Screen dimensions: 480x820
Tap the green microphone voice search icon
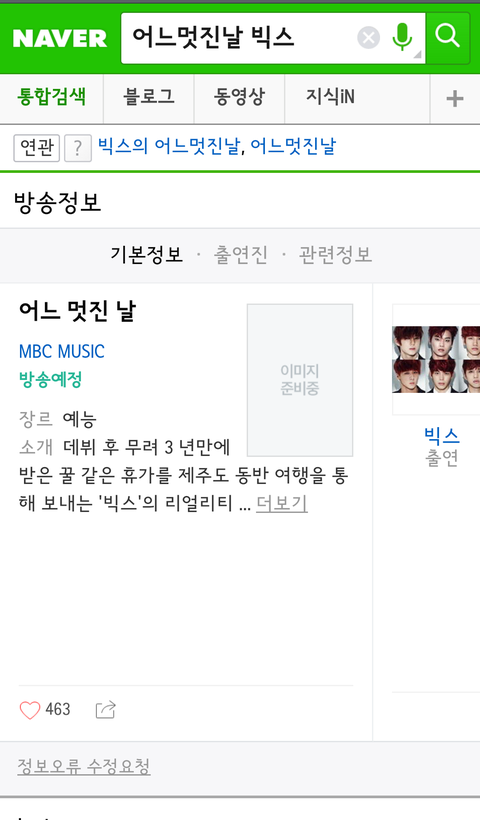tap(402, 37)
